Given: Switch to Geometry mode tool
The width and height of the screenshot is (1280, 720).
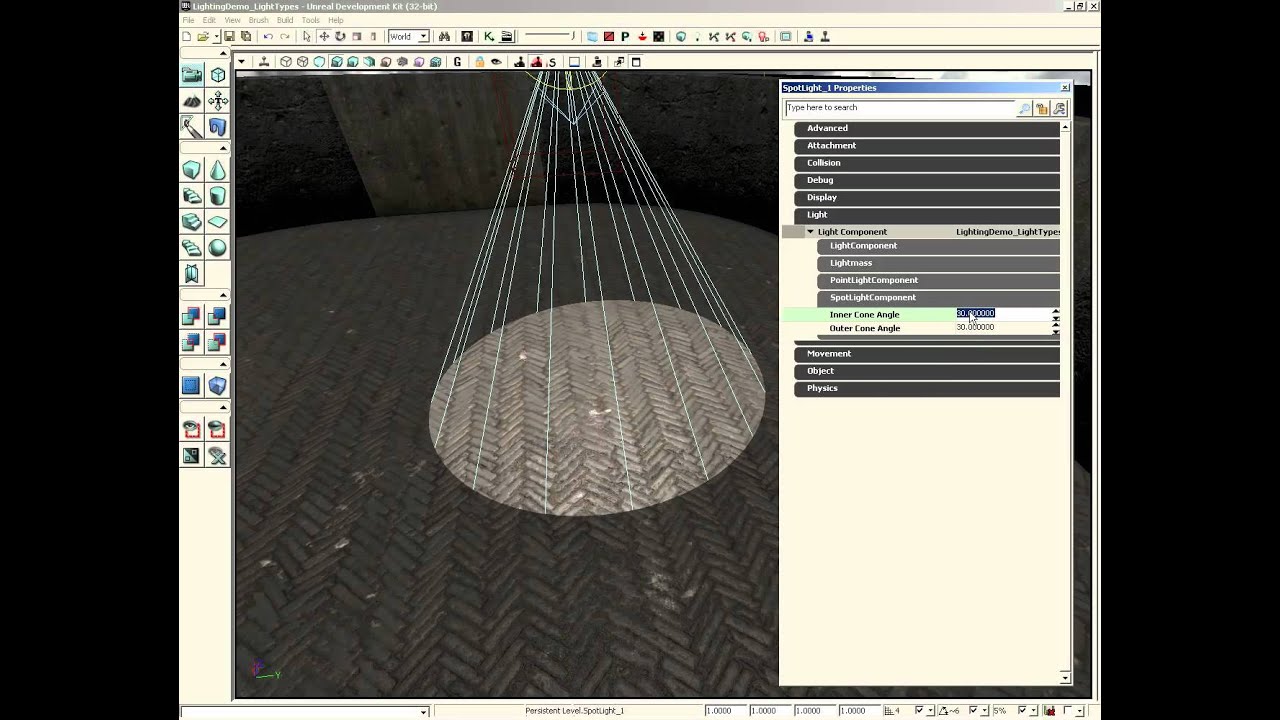Looking at the screenshot, I should click(217, 75).
